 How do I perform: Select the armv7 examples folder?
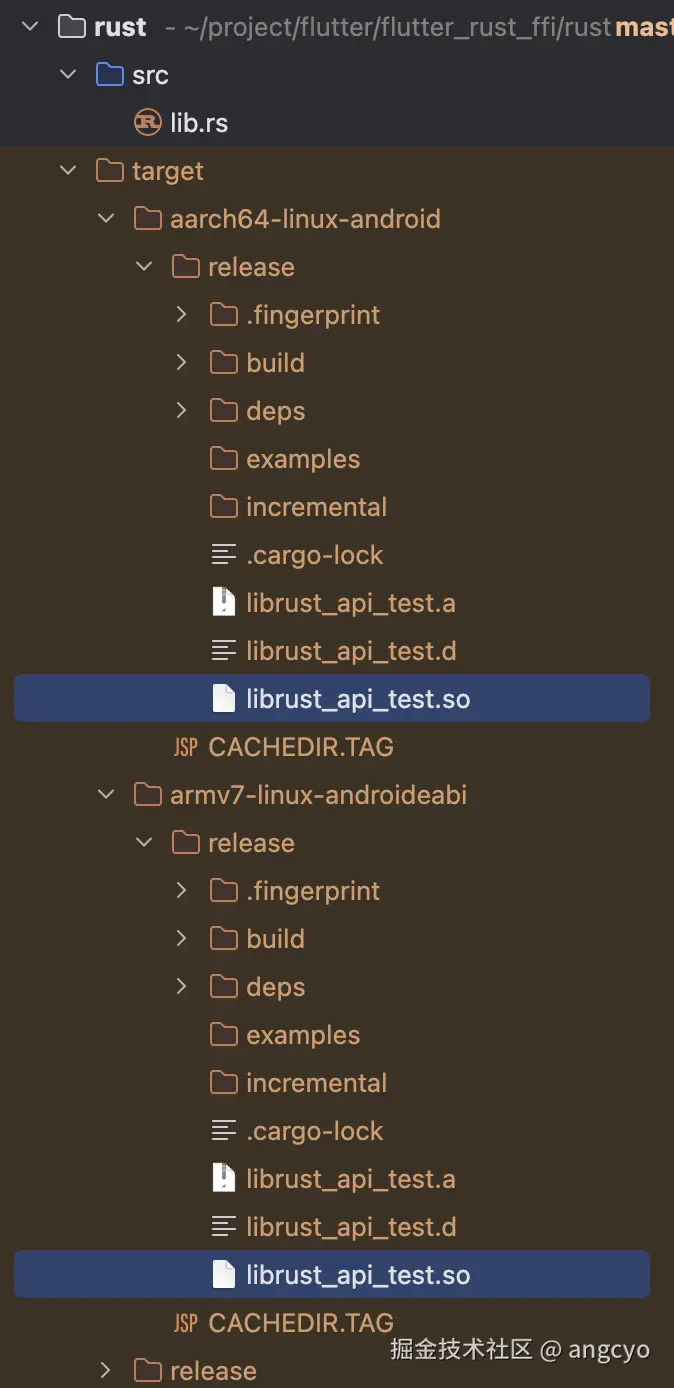point(302,1035)
